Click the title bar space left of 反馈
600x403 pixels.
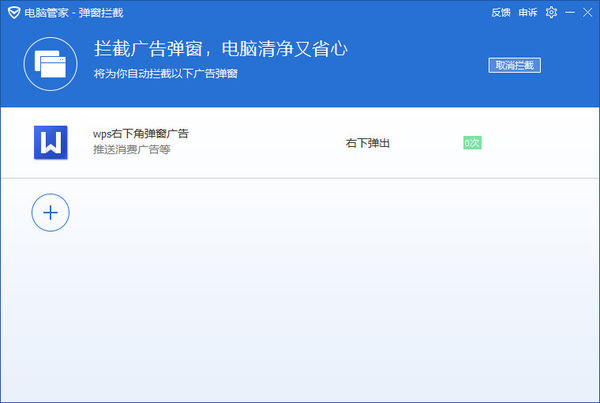click(350, 13)
